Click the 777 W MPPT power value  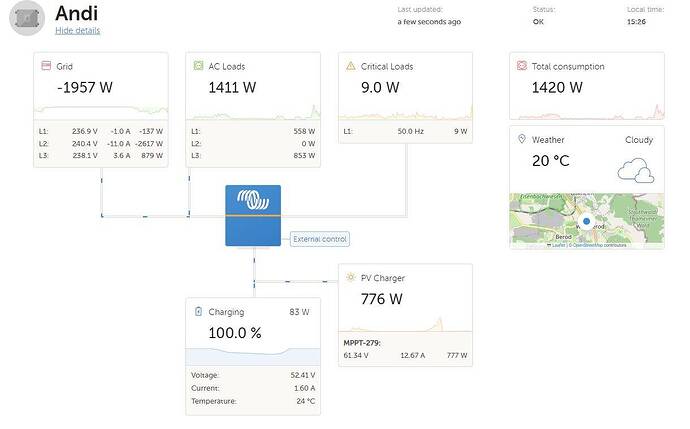click(x=457, y=355)
